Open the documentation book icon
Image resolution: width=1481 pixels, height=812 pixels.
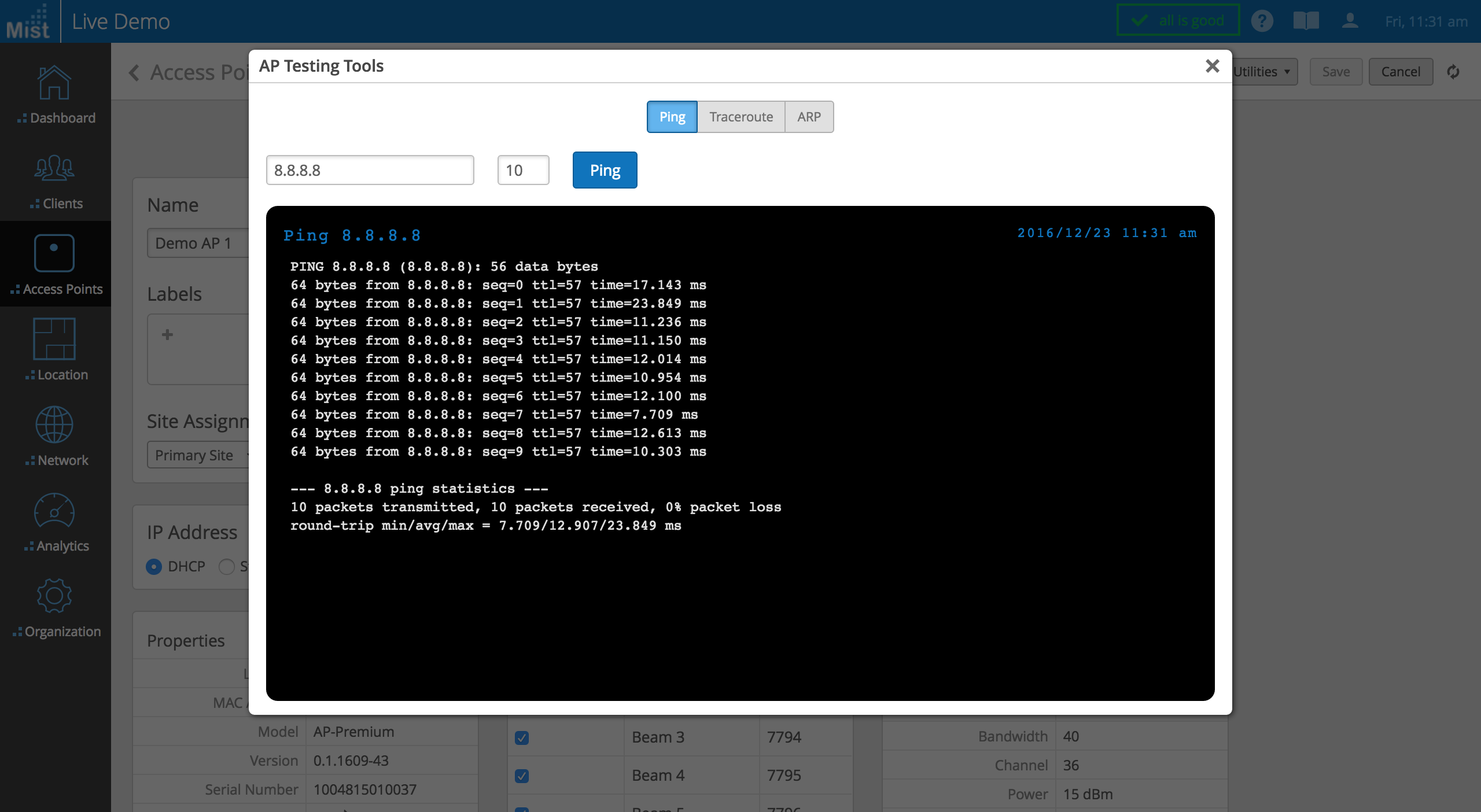[x=1306, y=21]
